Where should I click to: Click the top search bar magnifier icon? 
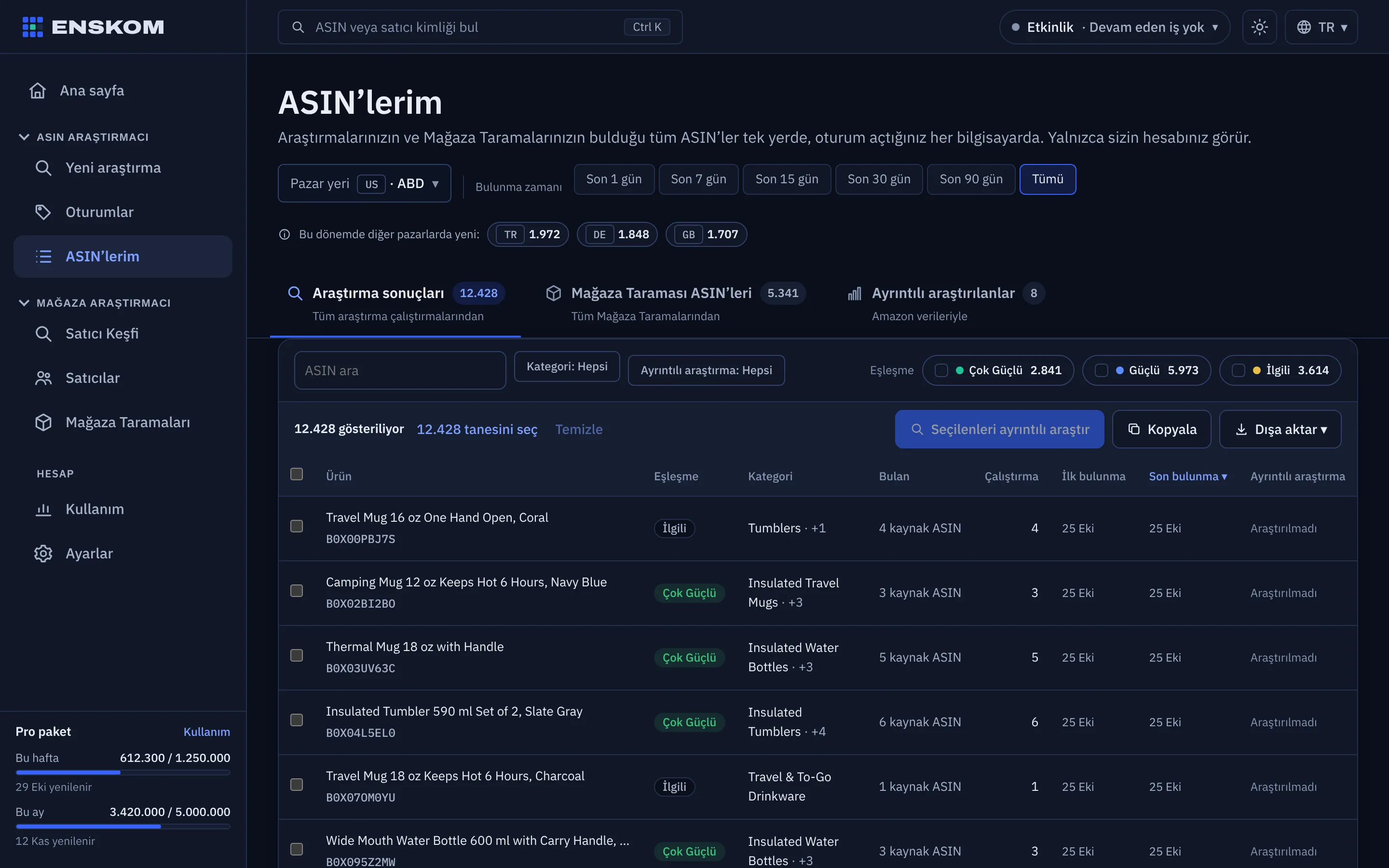[298, 27]
